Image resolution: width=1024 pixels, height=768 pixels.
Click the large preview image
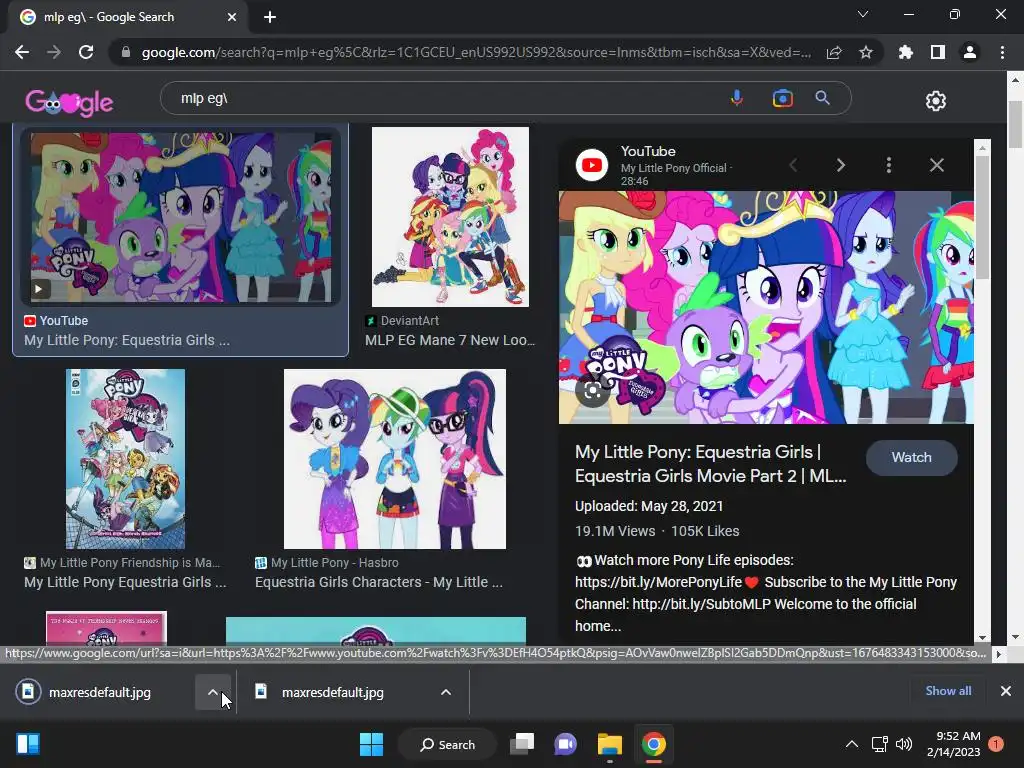tap(766, 307)
